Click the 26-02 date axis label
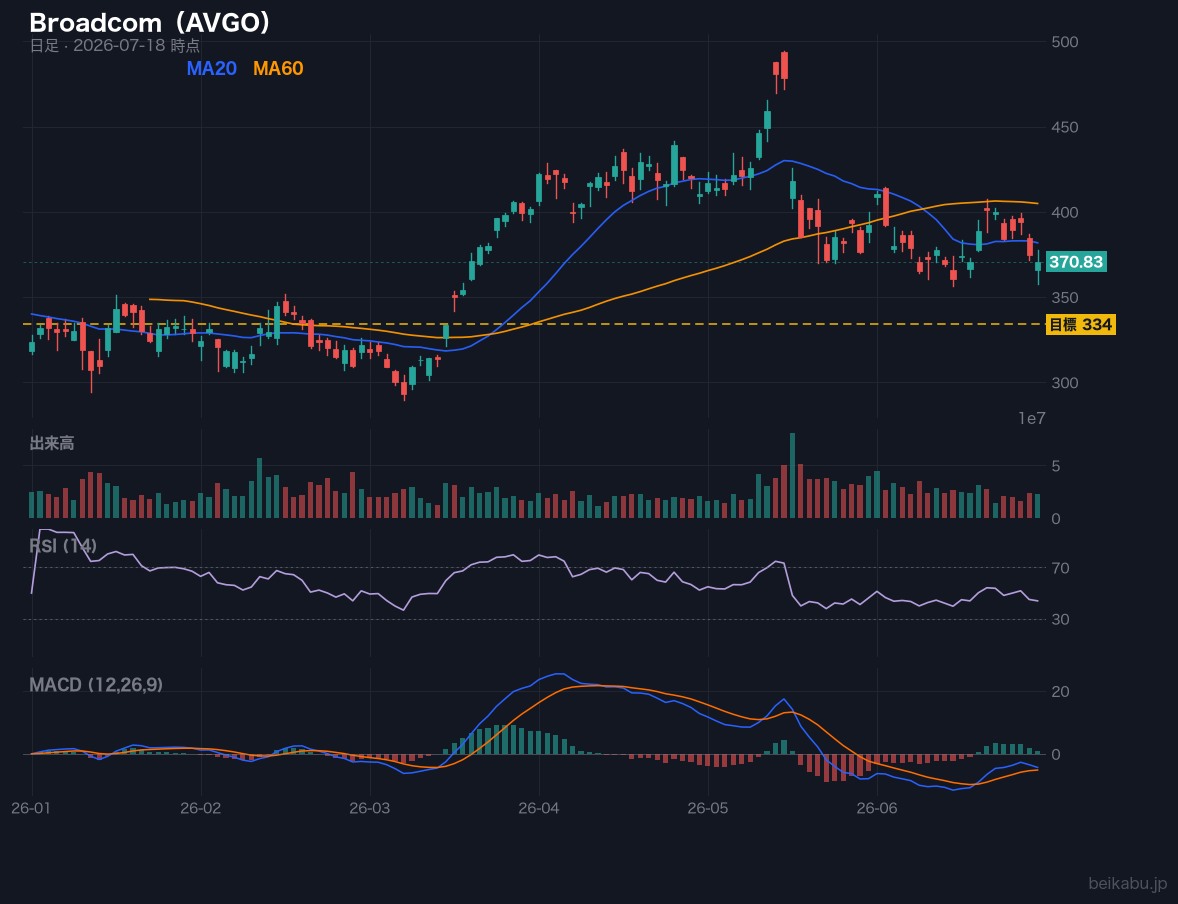Viewport: 1178px width, 904px height. (201, 809)
